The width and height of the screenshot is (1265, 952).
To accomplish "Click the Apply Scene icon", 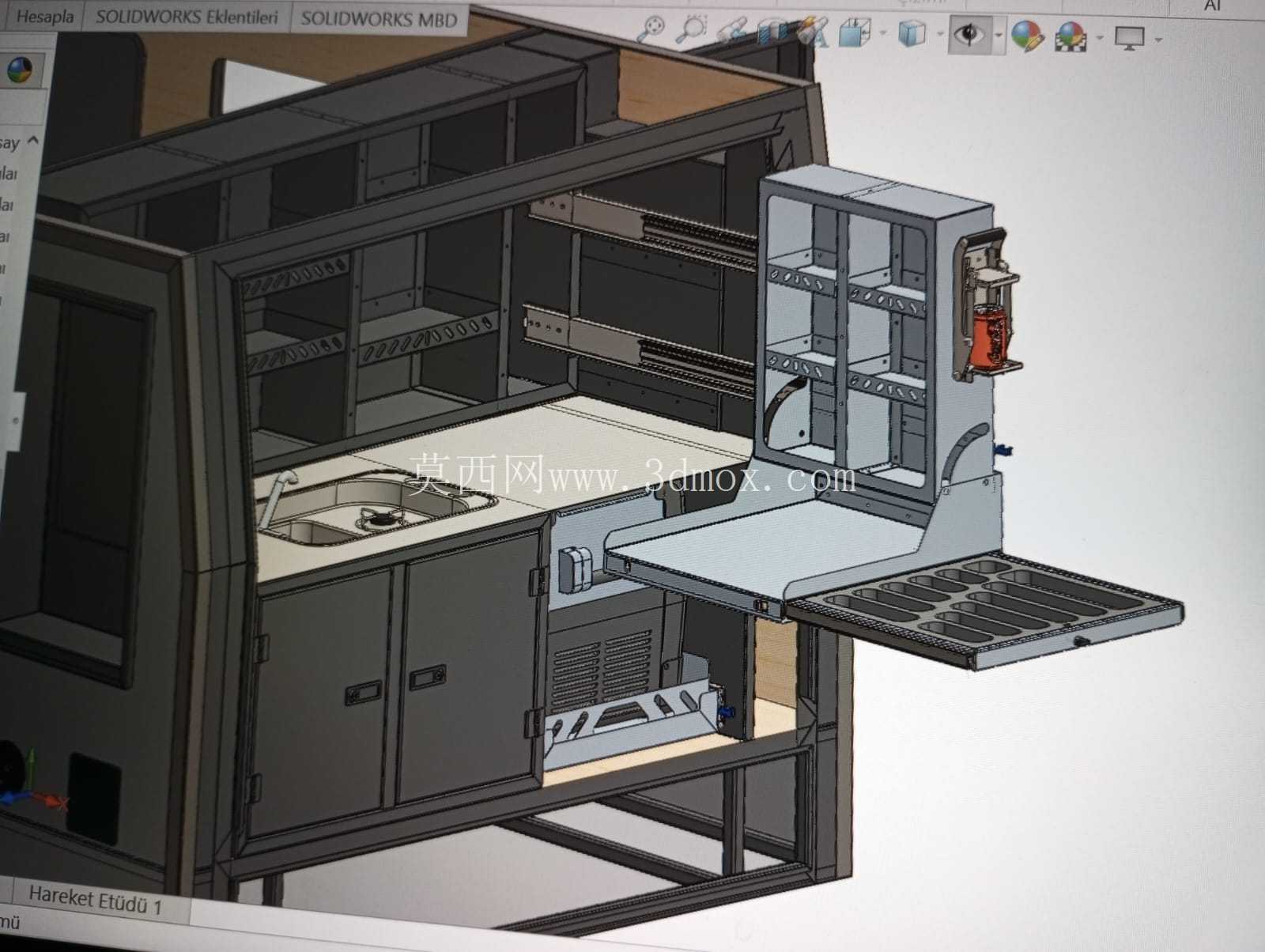I will 1071,36.
